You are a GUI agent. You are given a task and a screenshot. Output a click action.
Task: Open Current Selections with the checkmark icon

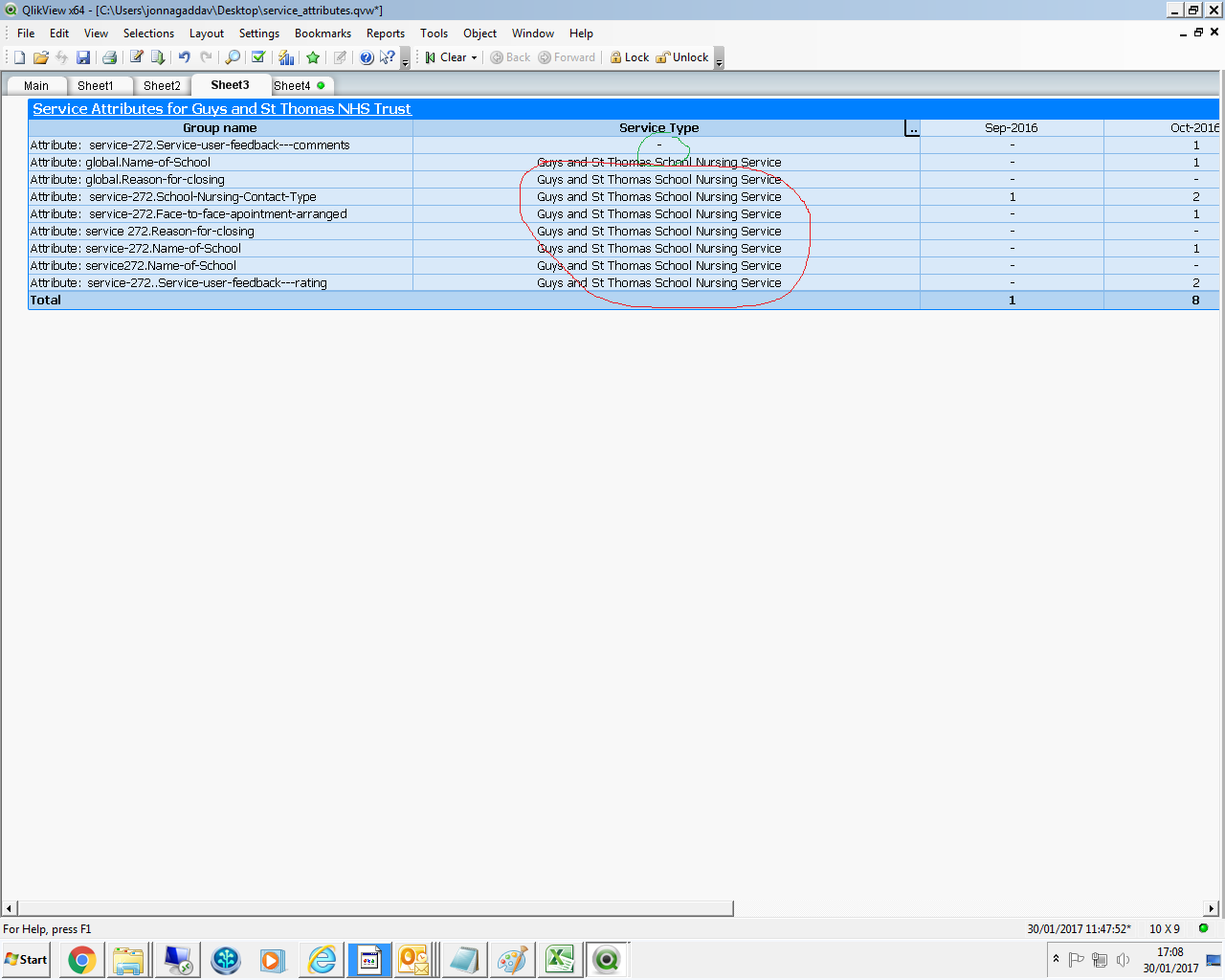pos(258,57)
